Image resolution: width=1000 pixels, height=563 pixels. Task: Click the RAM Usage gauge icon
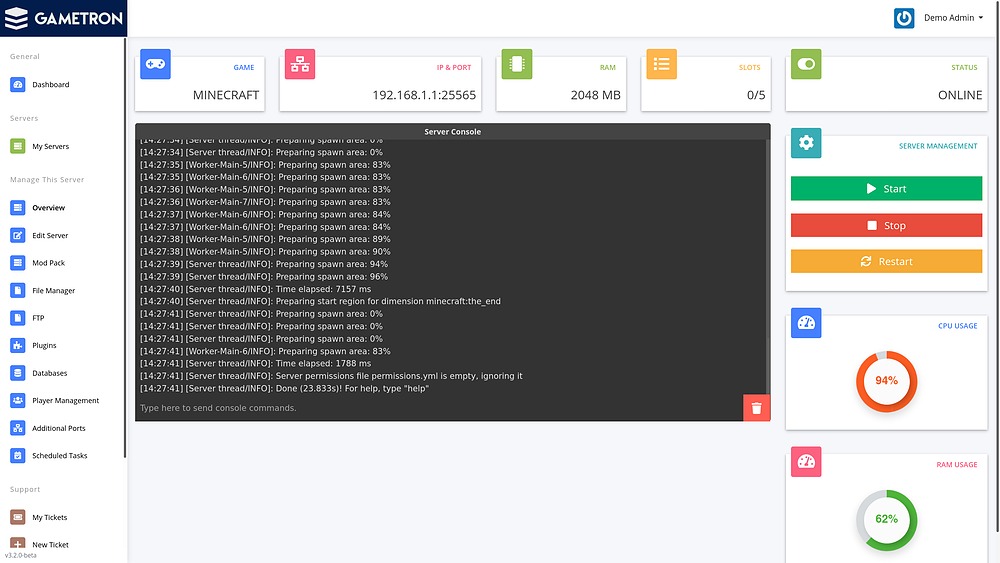pos(806,462)
